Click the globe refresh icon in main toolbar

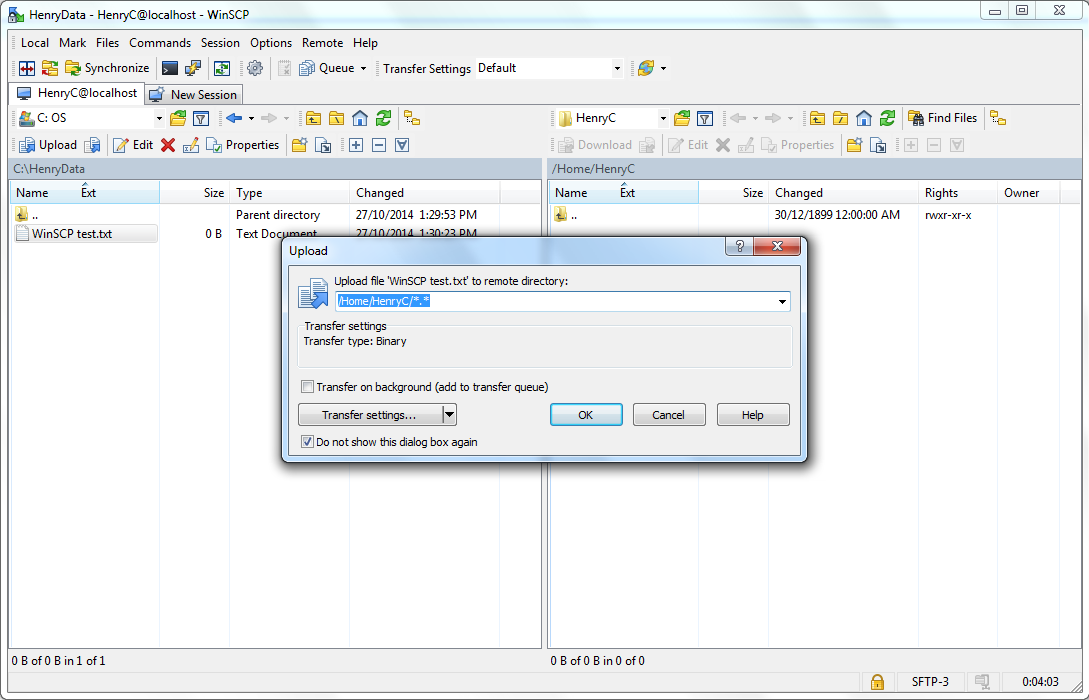(x=646, y=68)
